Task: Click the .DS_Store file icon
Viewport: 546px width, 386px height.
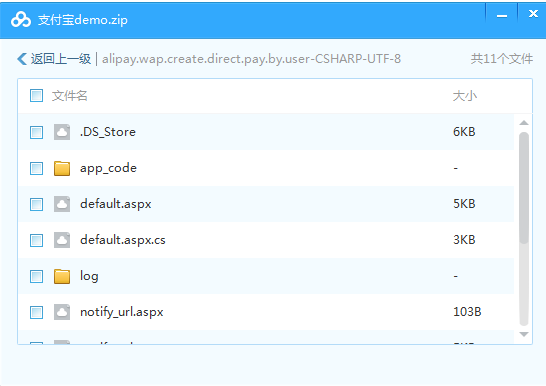Action: coord(62,132)
